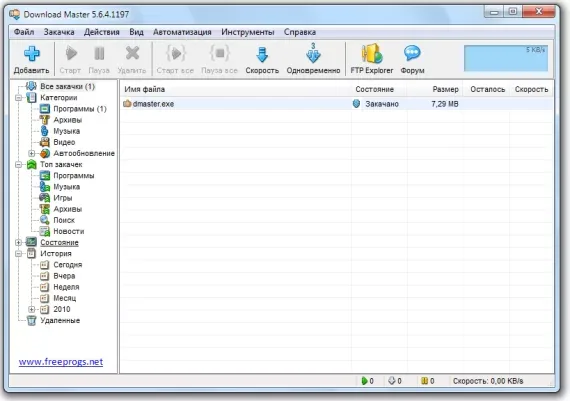
Task: Select Музыка under Топ закачек
Action: click(x=67, y=187)
